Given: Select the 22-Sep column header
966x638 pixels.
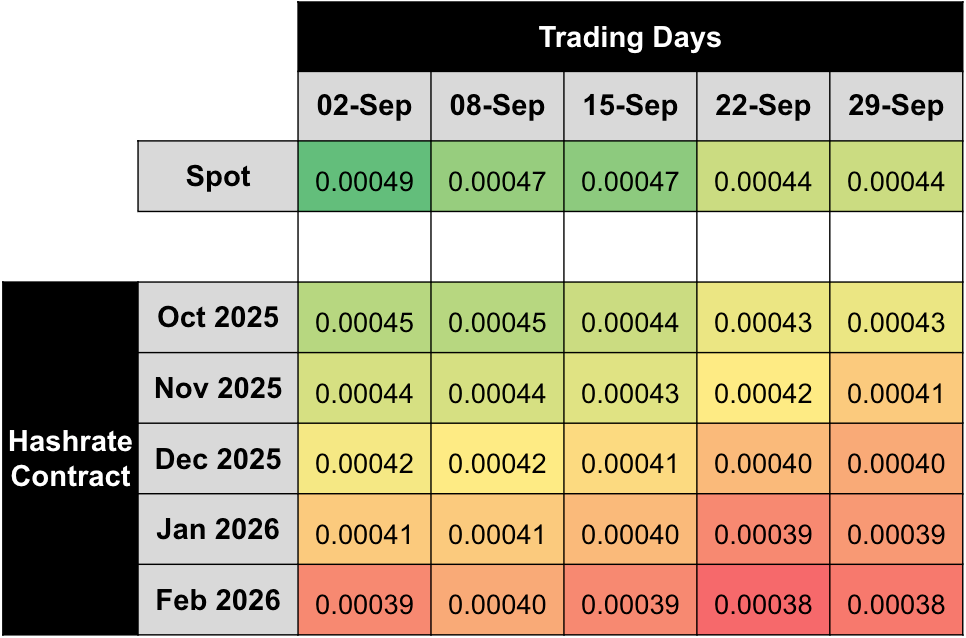Looking at the screenshot, I should point(763,106).
